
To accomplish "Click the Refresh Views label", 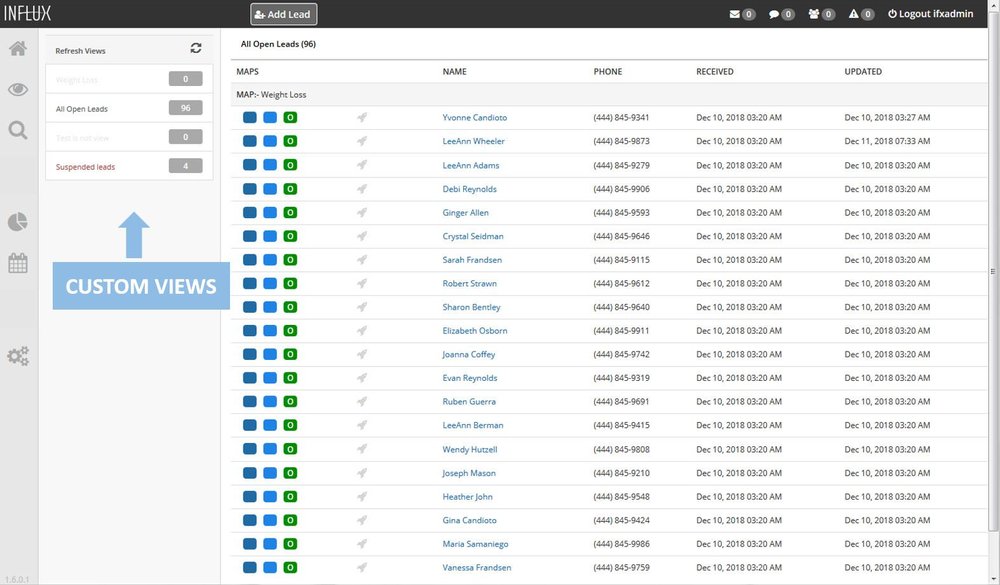I will (x=80, y=51).
